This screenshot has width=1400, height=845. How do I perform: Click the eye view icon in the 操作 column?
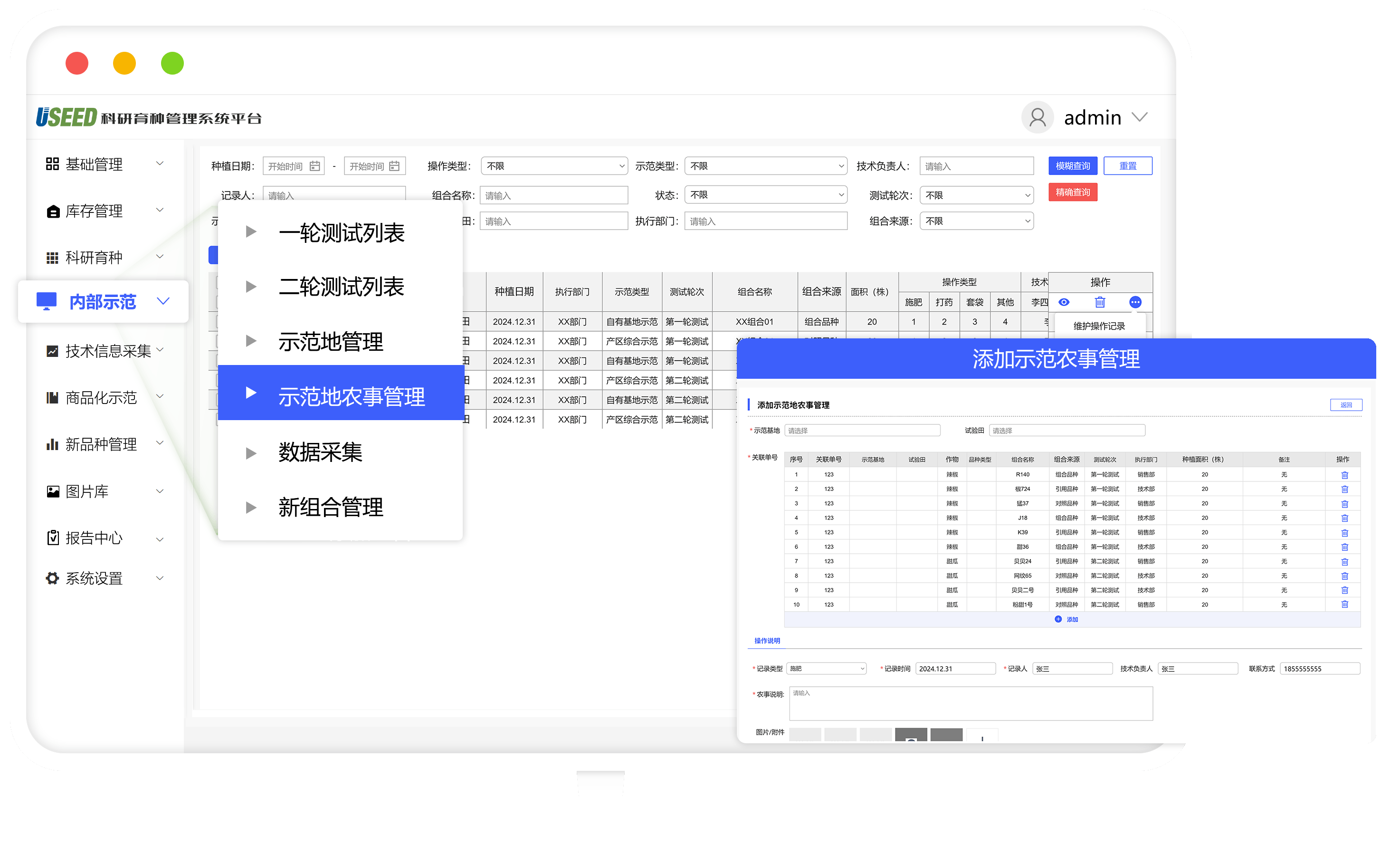pyautogui.click(x=1064, y=302)
